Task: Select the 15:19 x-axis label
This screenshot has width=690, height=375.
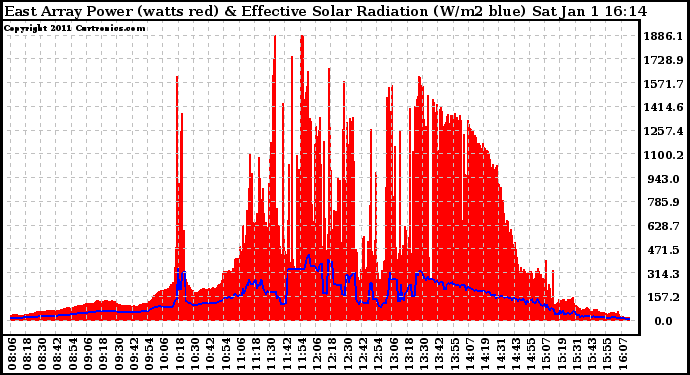Action: 561,354
